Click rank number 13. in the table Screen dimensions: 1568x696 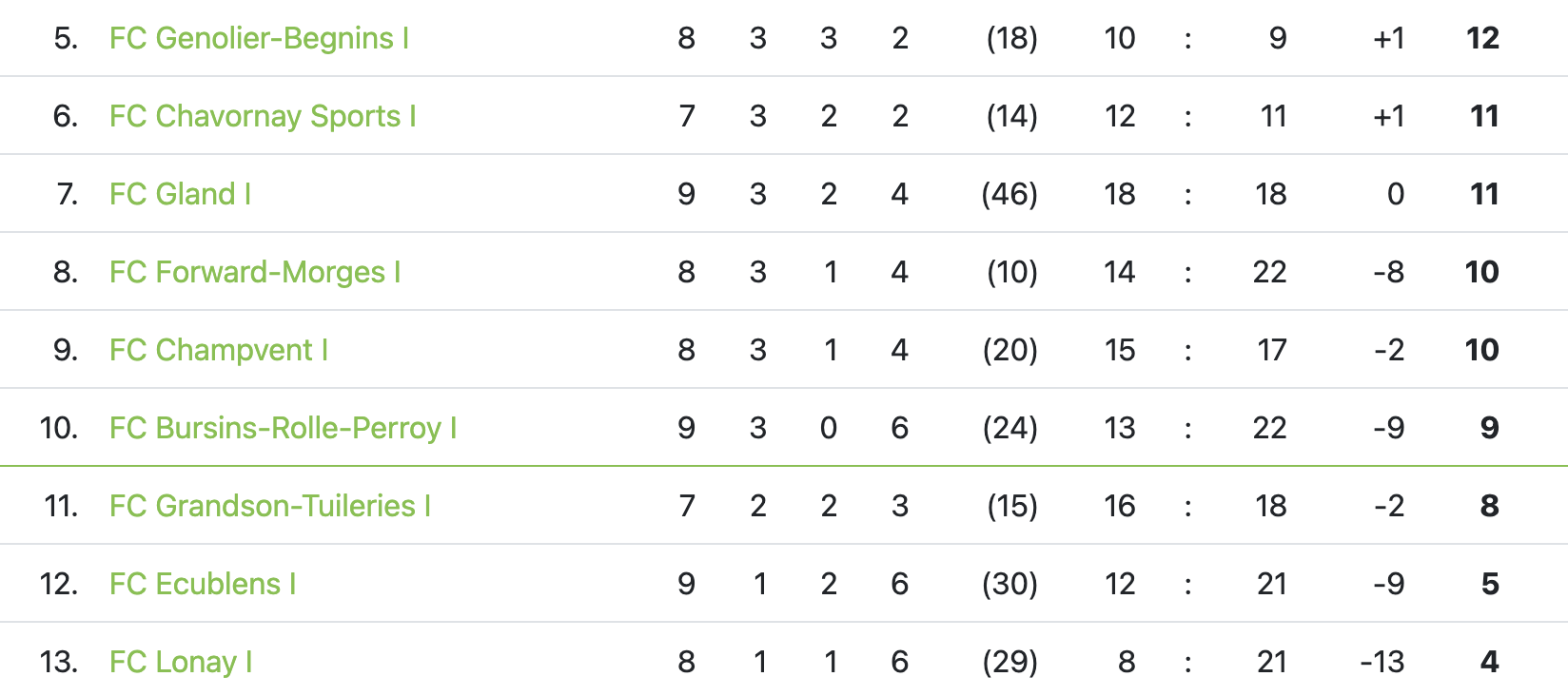tap(59, 662)
